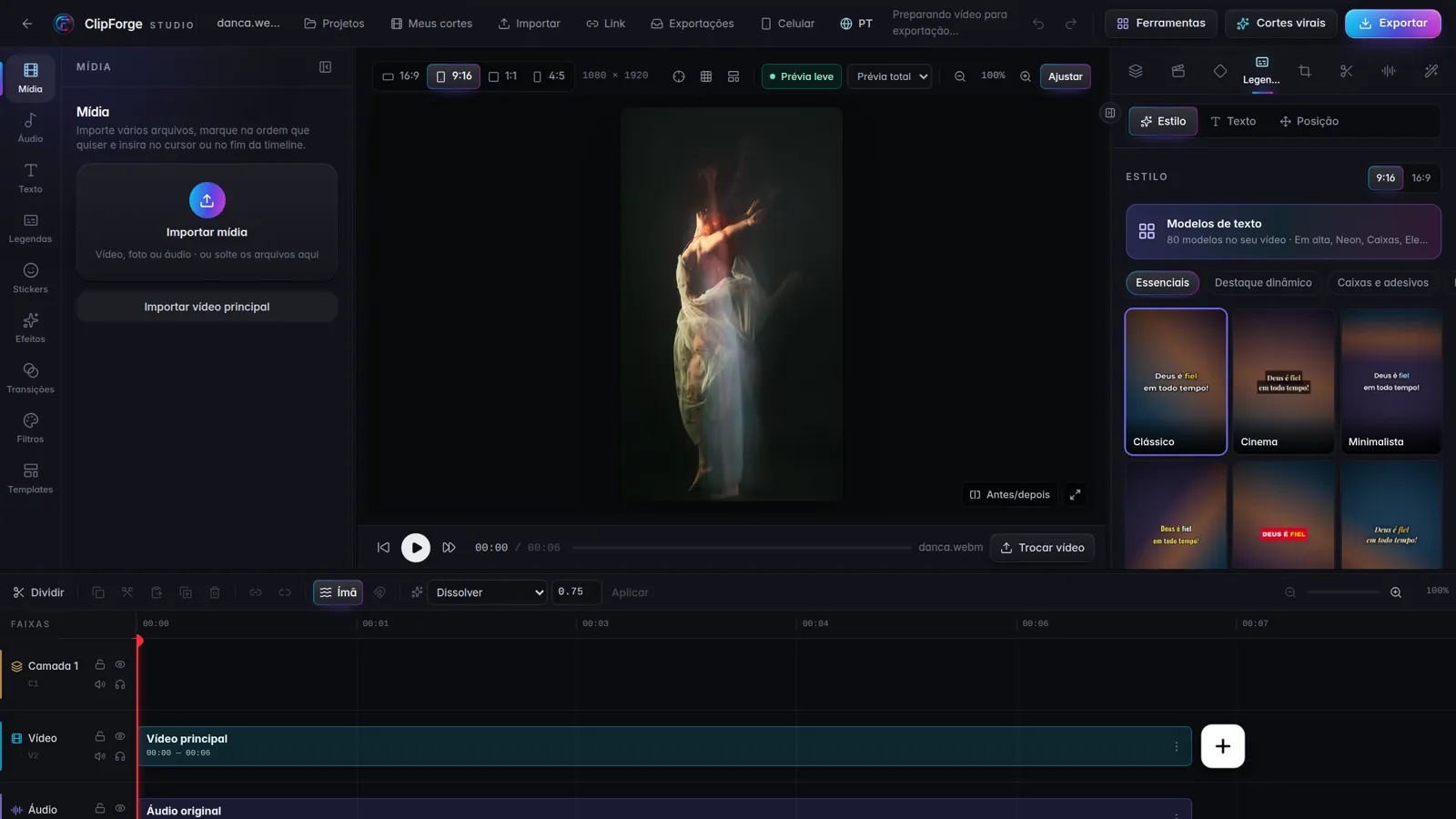Viewport: 1456px width, 819px height.
Task: Open the audio waveform tool in right panel
Action: (x=1389, y=71)
